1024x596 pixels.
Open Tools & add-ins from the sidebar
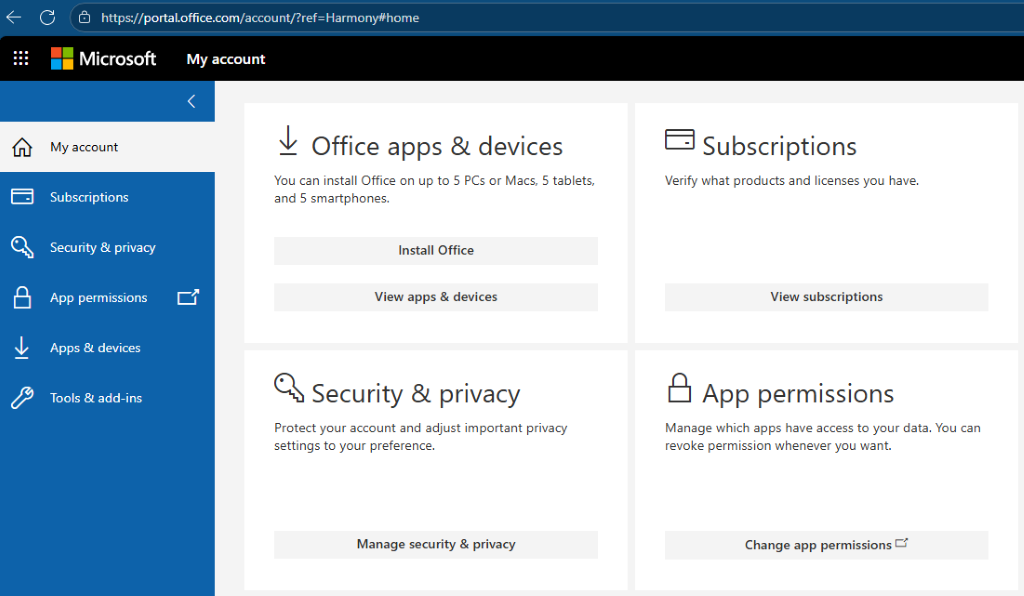tap(107, 398)
